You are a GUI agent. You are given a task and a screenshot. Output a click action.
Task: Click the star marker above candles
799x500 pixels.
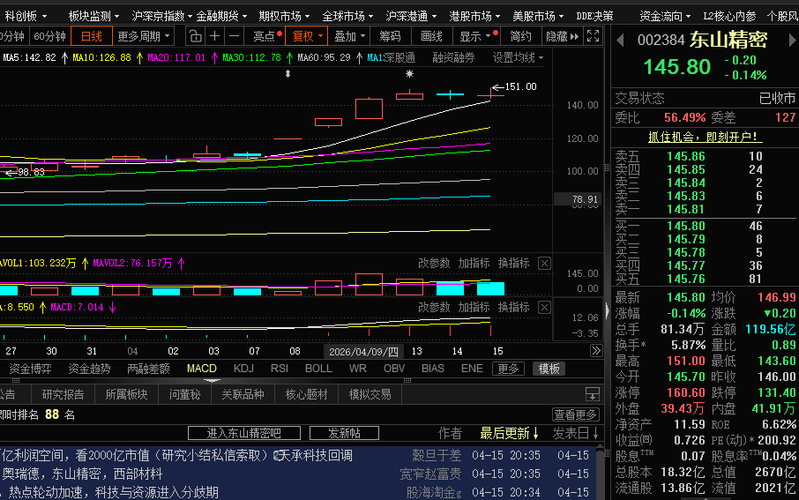[409, 74]
